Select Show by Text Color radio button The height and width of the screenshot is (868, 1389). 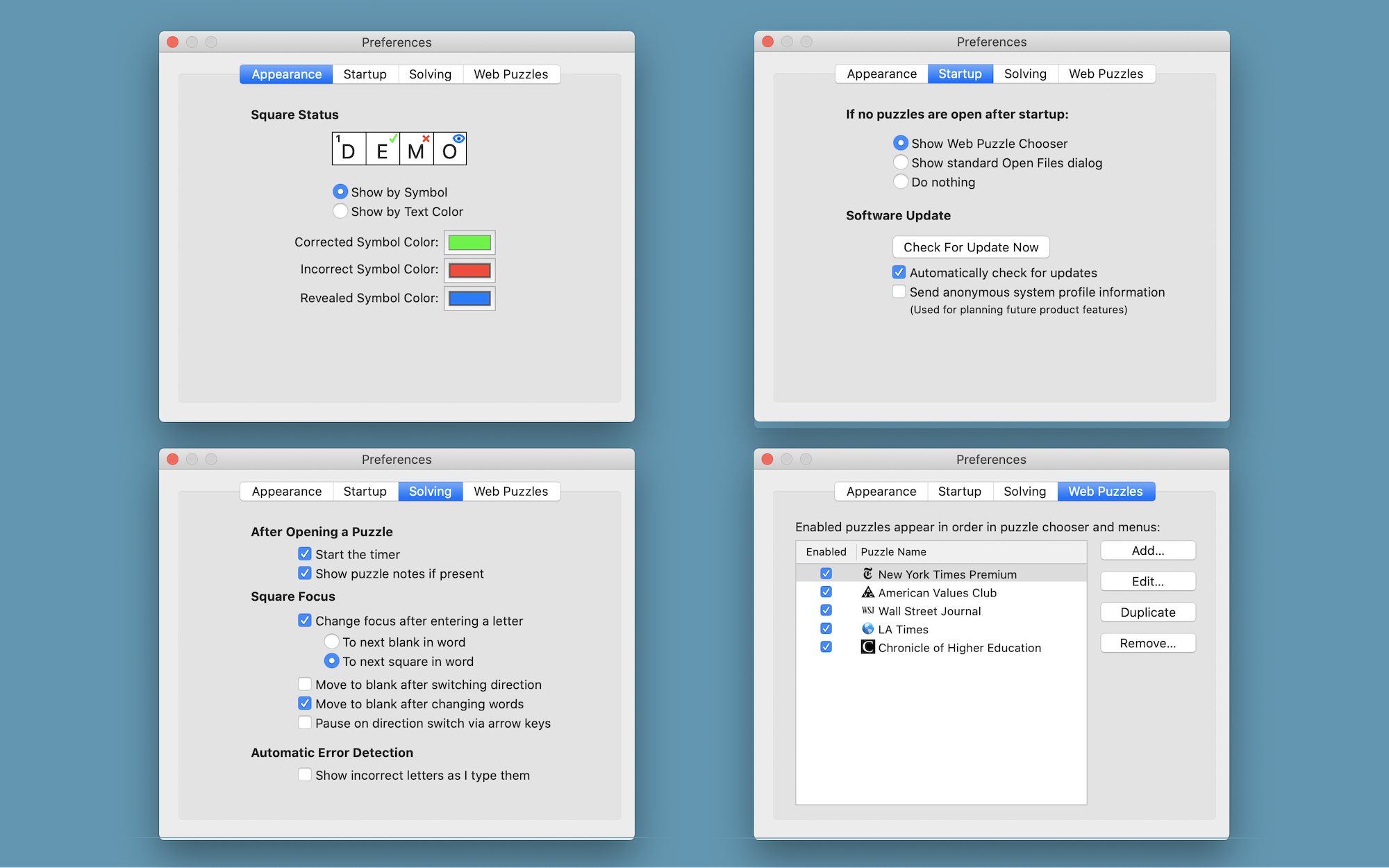pos(340,211)
